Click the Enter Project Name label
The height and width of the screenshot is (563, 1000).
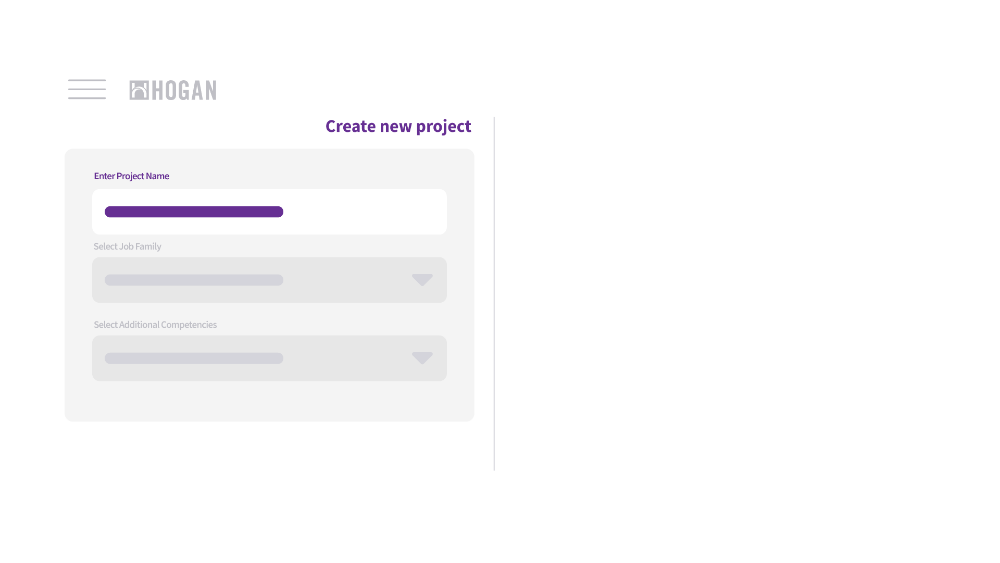pos(131,176)
